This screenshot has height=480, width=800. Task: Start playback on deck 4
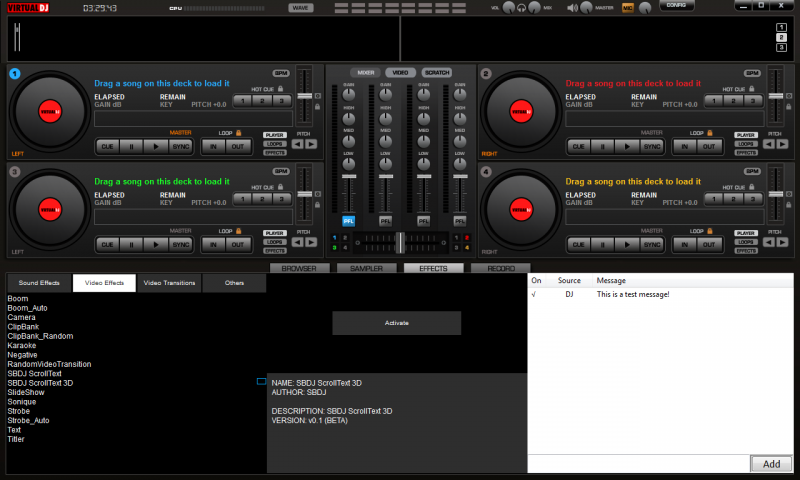pyautogui.click(x=627, y=244)
